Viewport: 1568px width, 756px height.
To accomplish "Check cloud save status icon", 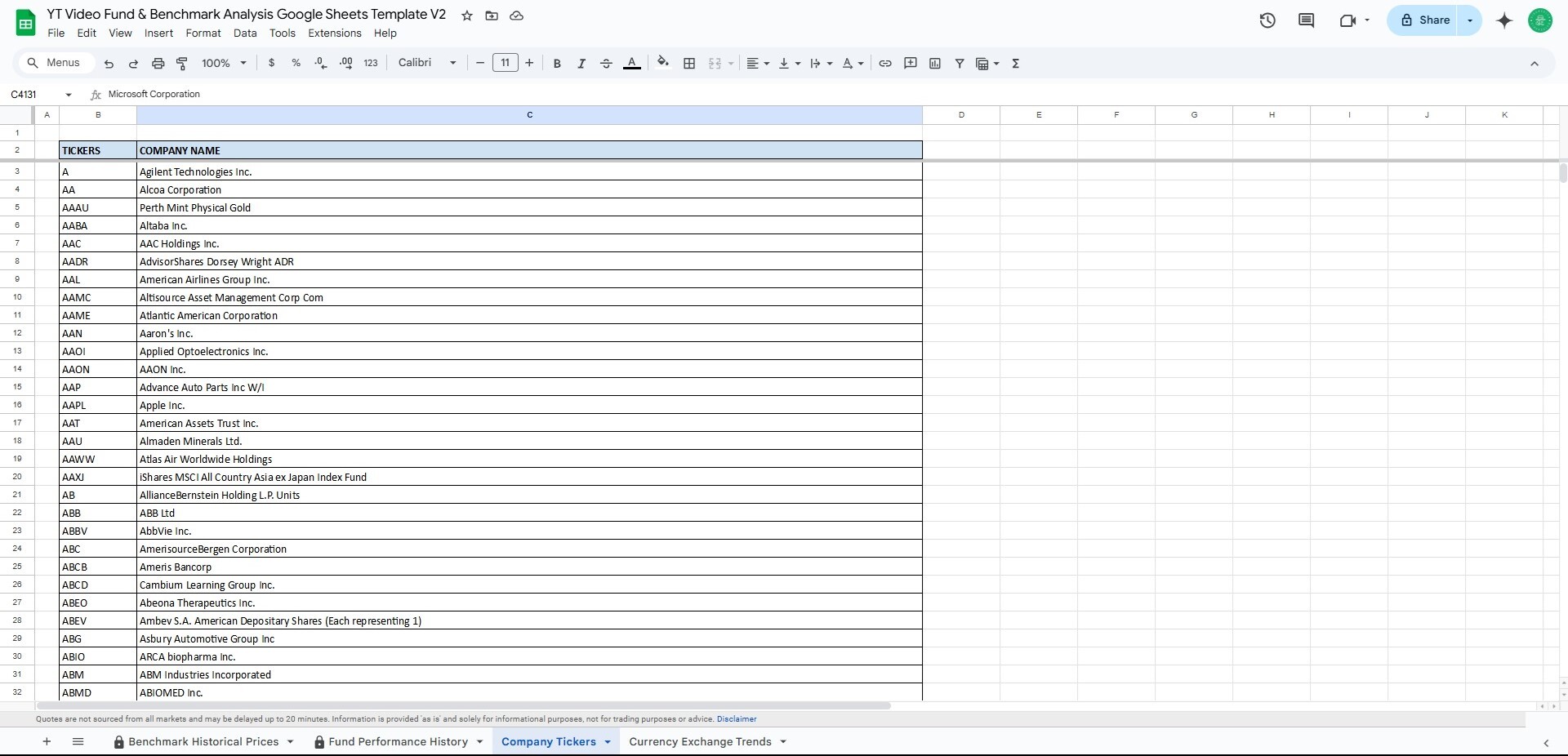I will click(516, 16).
